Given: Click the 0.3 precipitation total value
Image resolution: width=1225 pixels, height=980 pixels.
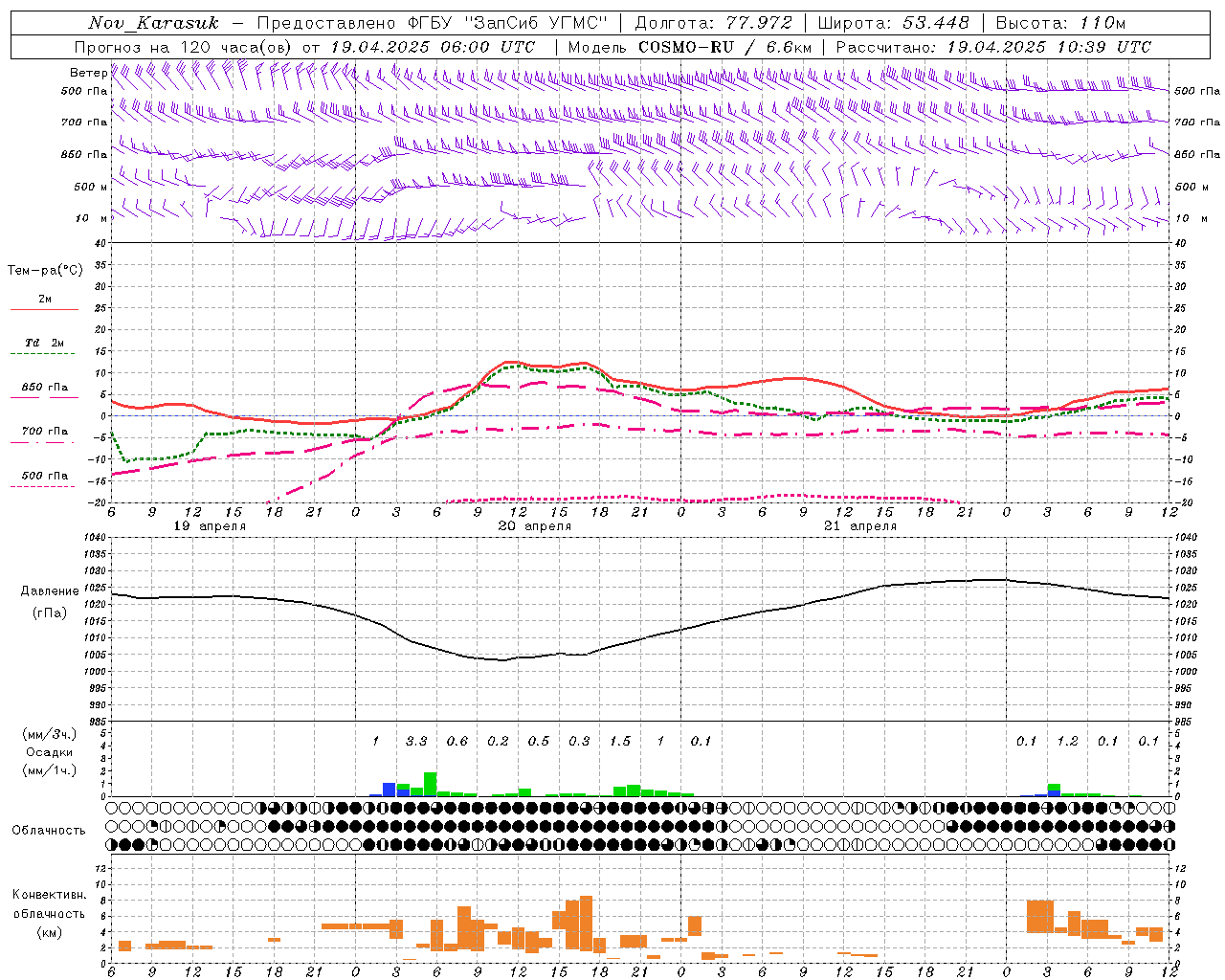Looking at the screenshot, I should (579, 742).
